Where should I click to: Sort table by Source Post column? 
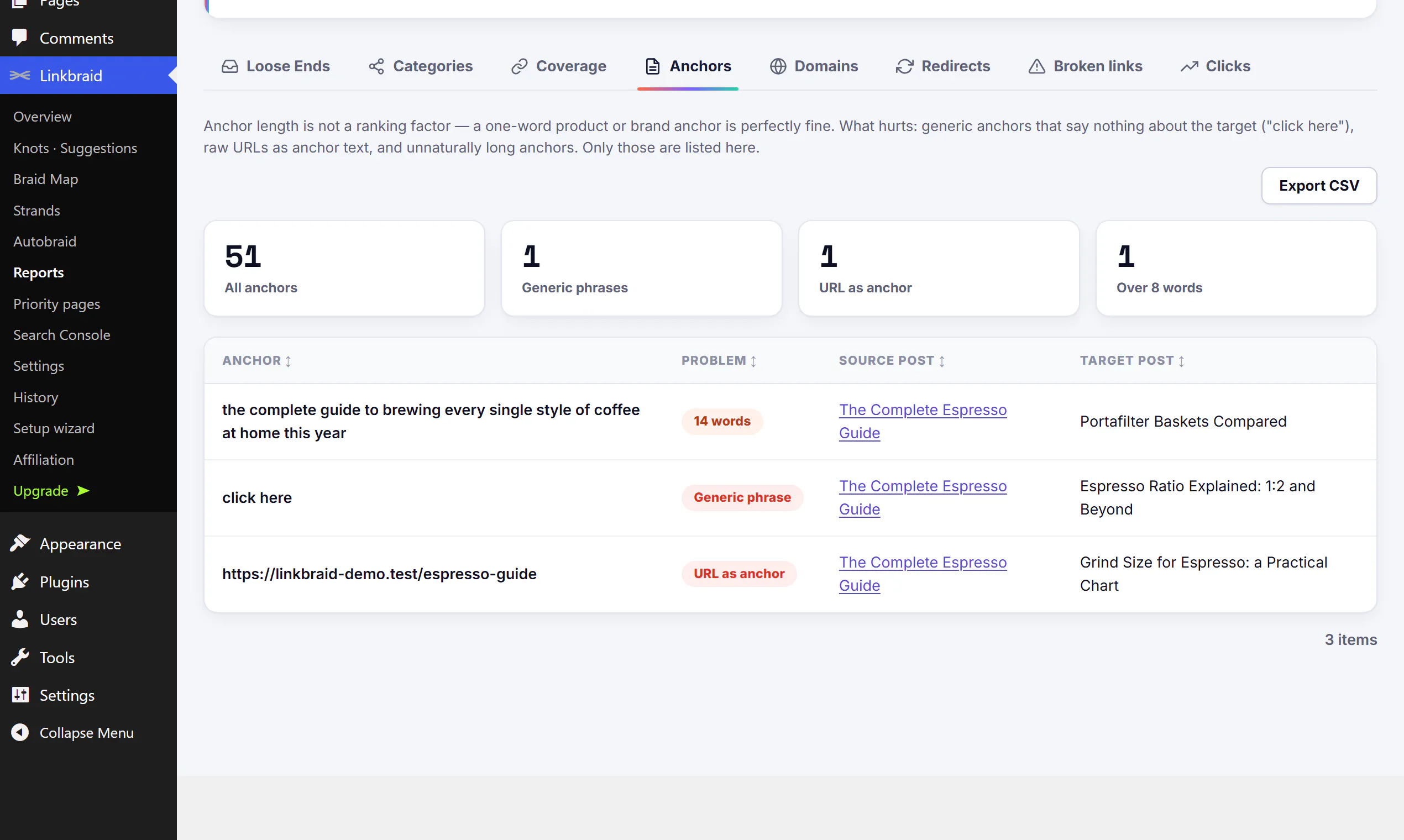tap(892, 360)
